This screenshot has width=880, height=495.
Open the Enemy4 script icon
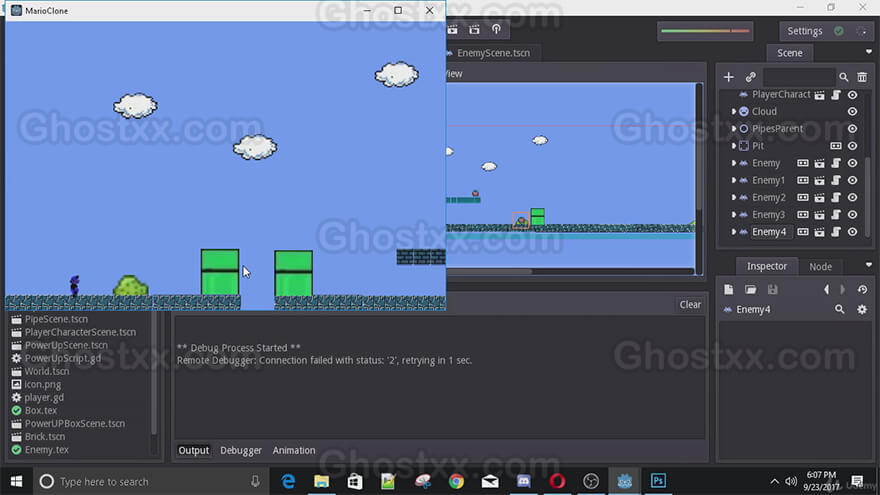click(x=836, y=232)
